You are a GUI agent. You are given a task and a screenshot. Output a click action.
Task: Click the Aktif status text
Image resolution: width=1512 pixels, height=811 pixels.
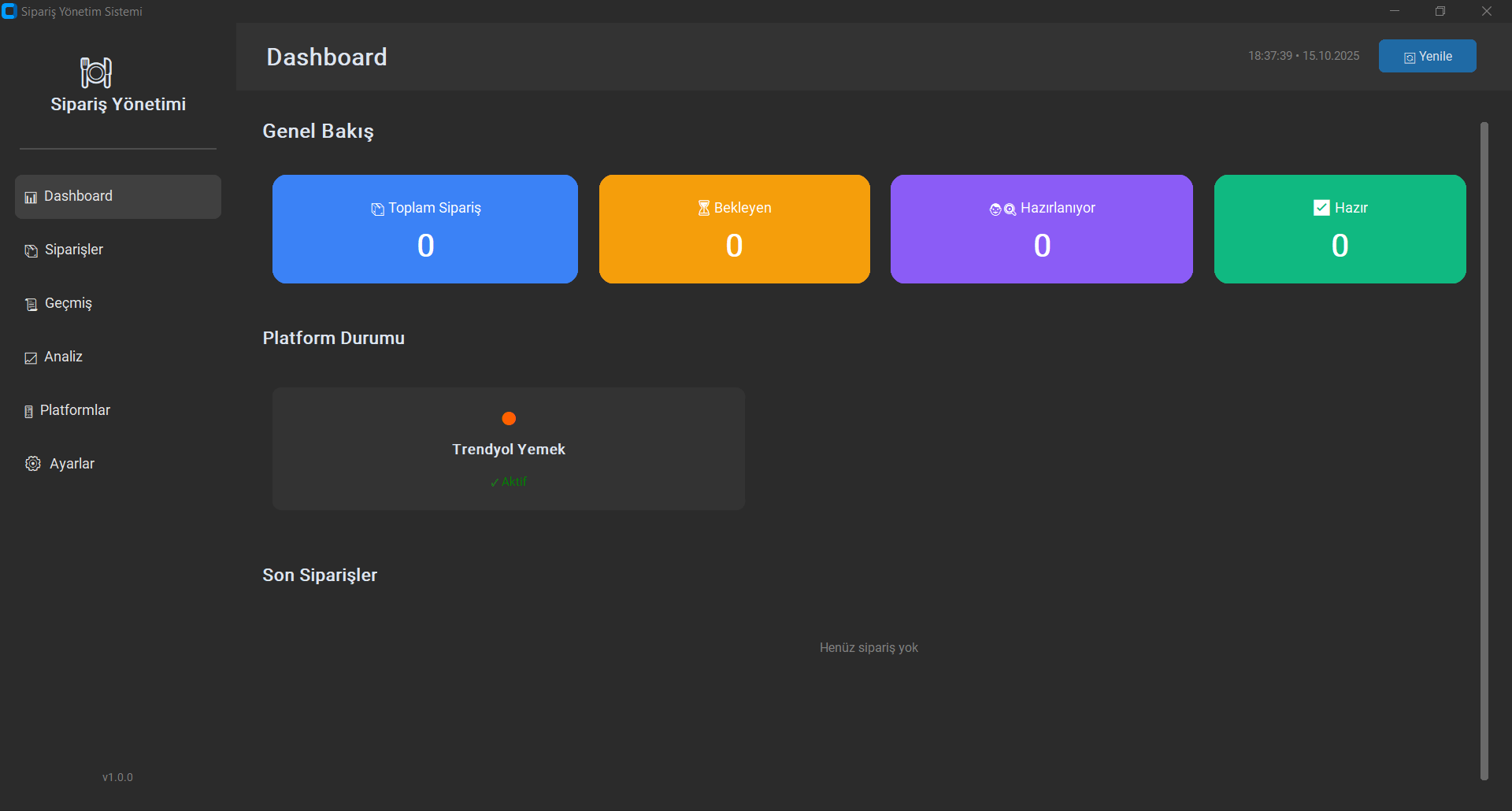tap(509, 482)
